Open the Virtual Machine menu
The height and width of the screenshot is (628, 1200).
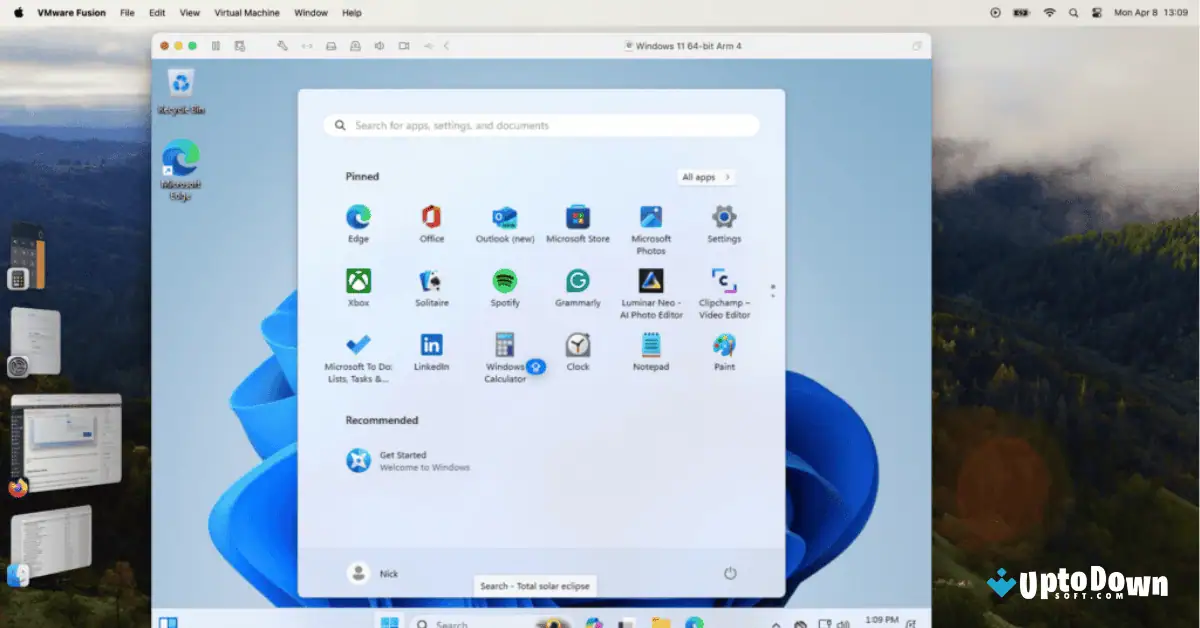click(x=247, y=13)
